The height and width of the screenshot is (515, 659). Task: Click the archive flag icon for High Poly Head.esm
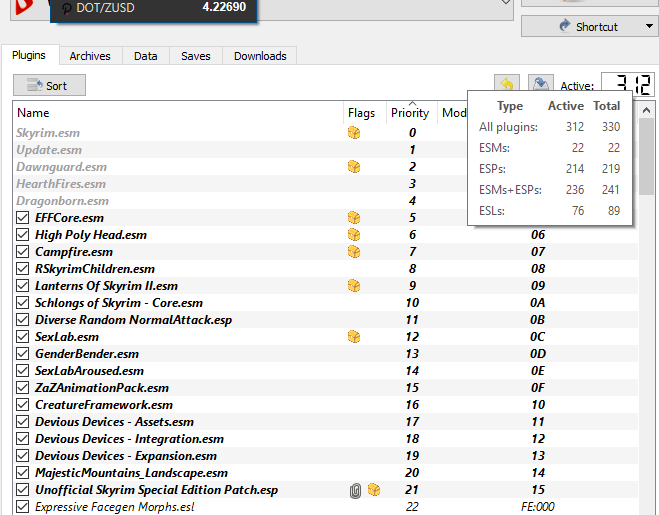(354, 235)
